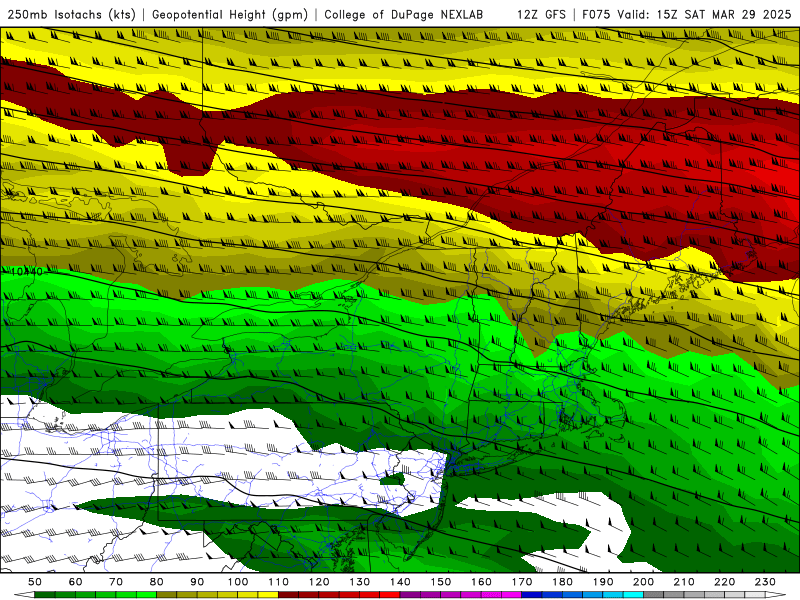The image size is (800, 600).
Task: Click the legend value 170
Action: (x=522, y=582)
